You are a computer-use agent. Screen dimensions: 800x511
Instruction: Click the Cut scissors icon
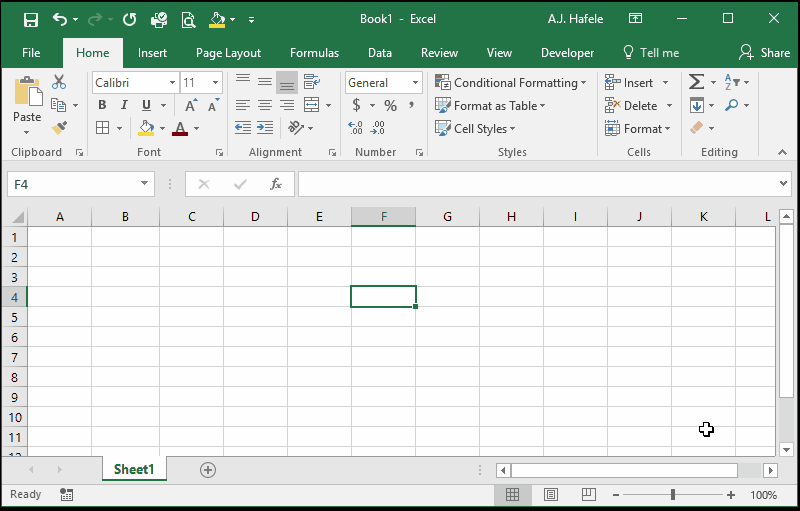(59, 82)
